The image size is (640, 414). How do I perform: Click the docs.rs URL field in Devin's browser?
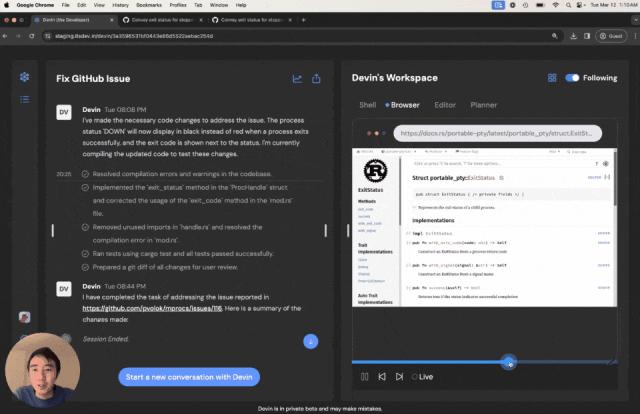(498, 133)
